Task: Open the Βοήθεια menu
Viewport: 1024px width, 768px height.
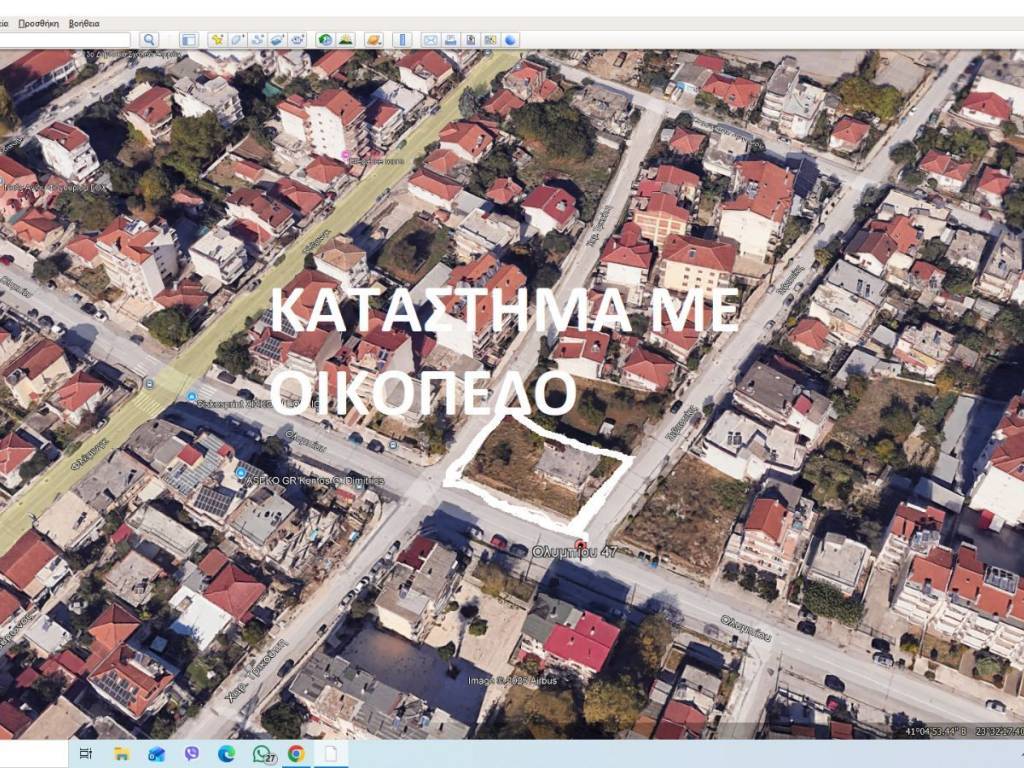Action: (x=84, y=23)
